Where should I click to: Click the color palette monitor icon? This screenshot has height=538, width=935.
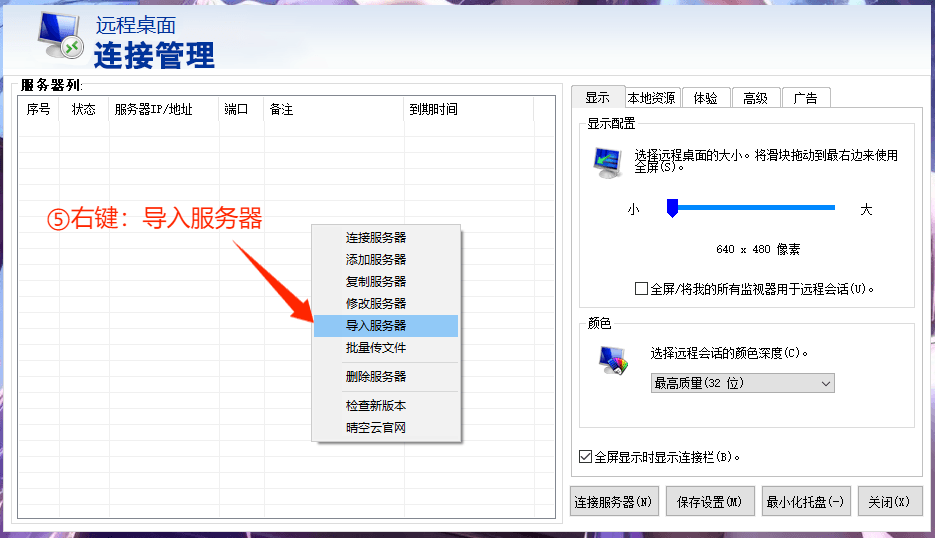click(611, 361)
